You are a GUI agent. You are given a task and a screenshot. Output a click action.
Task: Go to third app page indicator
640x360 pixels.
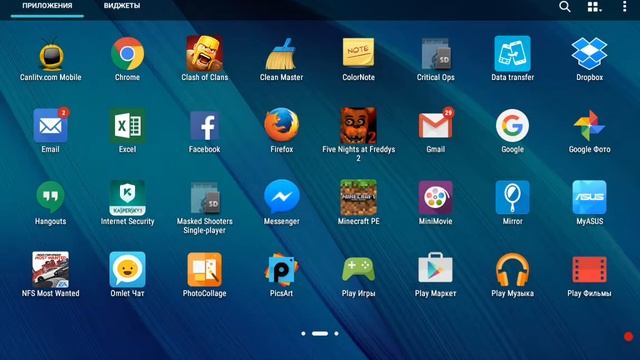click(x=336, y=333)
